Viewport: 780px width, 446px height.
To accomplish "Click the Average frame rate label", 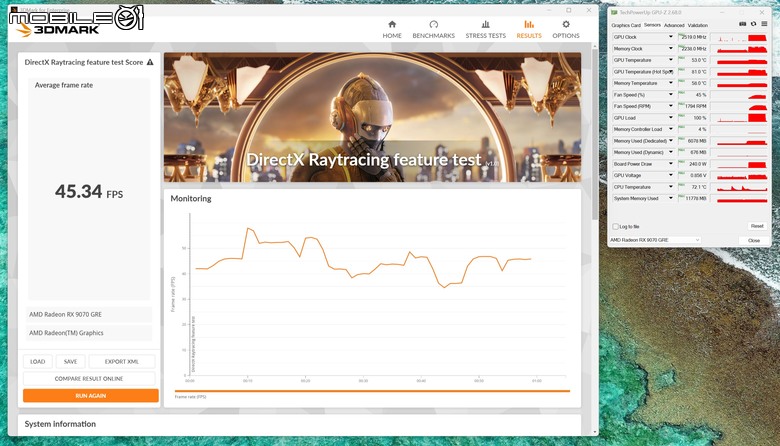I will coord(64,85).
